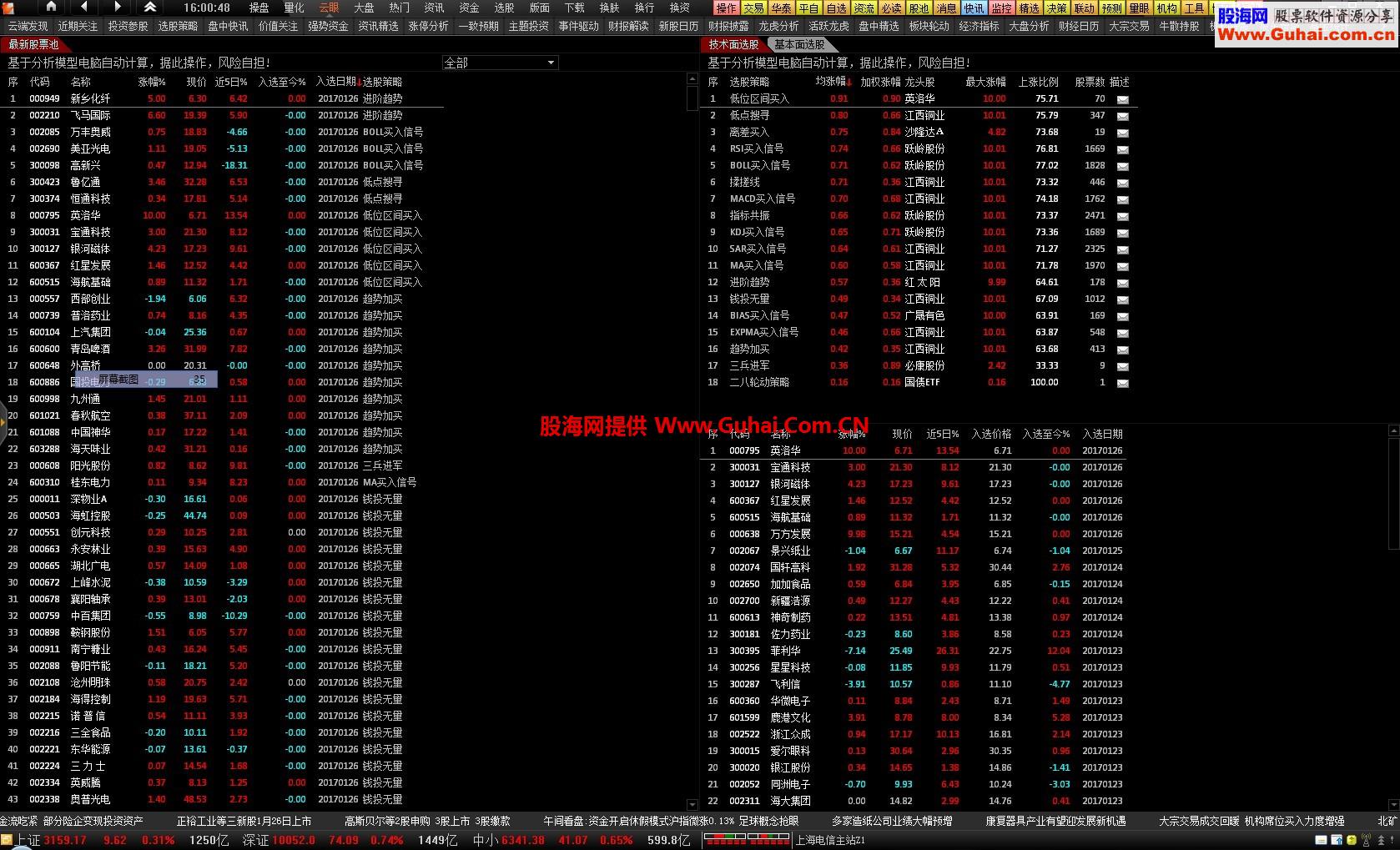Viewport: 1400px width, 850px height.
Task: Open description envelope for EXPMA买入信号 strategy
Action: tap(1122, 333)
